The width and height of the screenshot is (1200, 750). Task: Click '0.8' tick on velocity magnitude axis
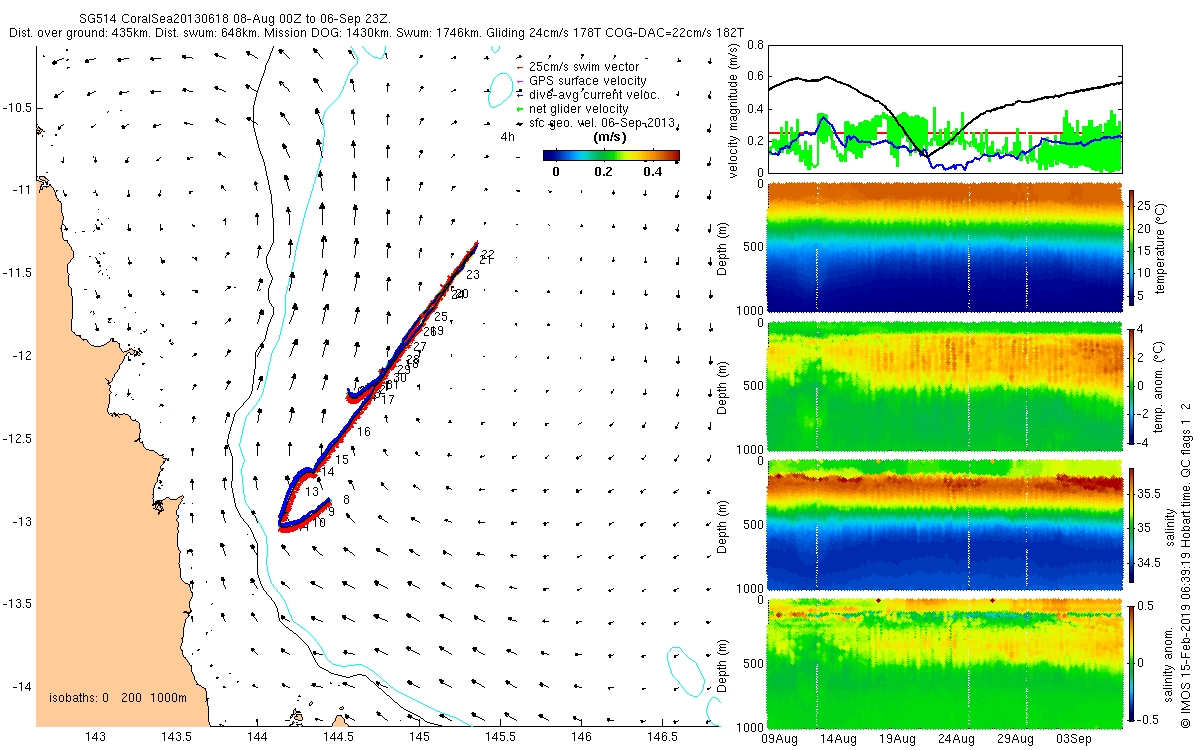[755, 45]
